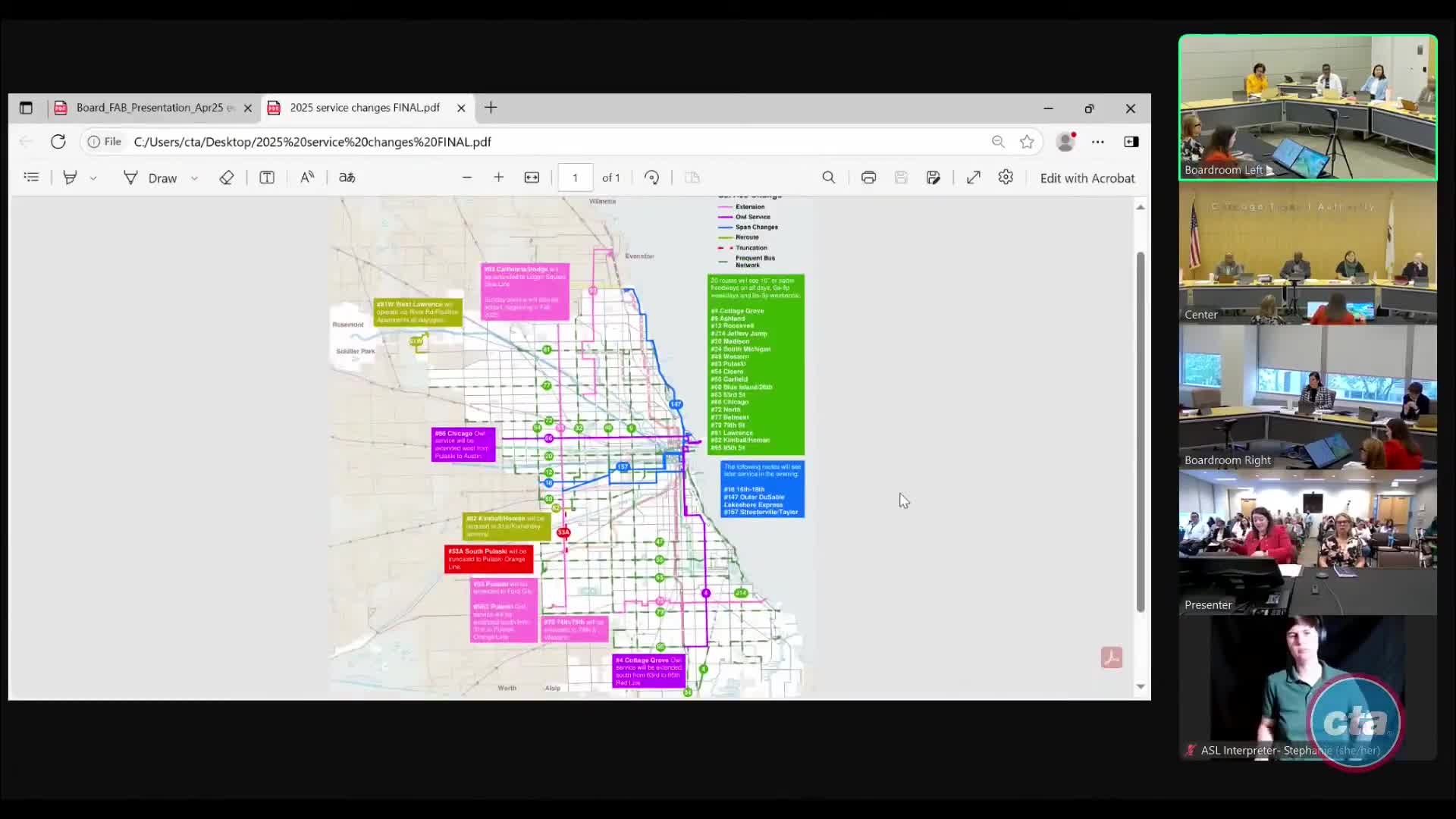Screen dimensions: 1456x819
Task: Print the PDF document
Action: [x=868, y=177]
